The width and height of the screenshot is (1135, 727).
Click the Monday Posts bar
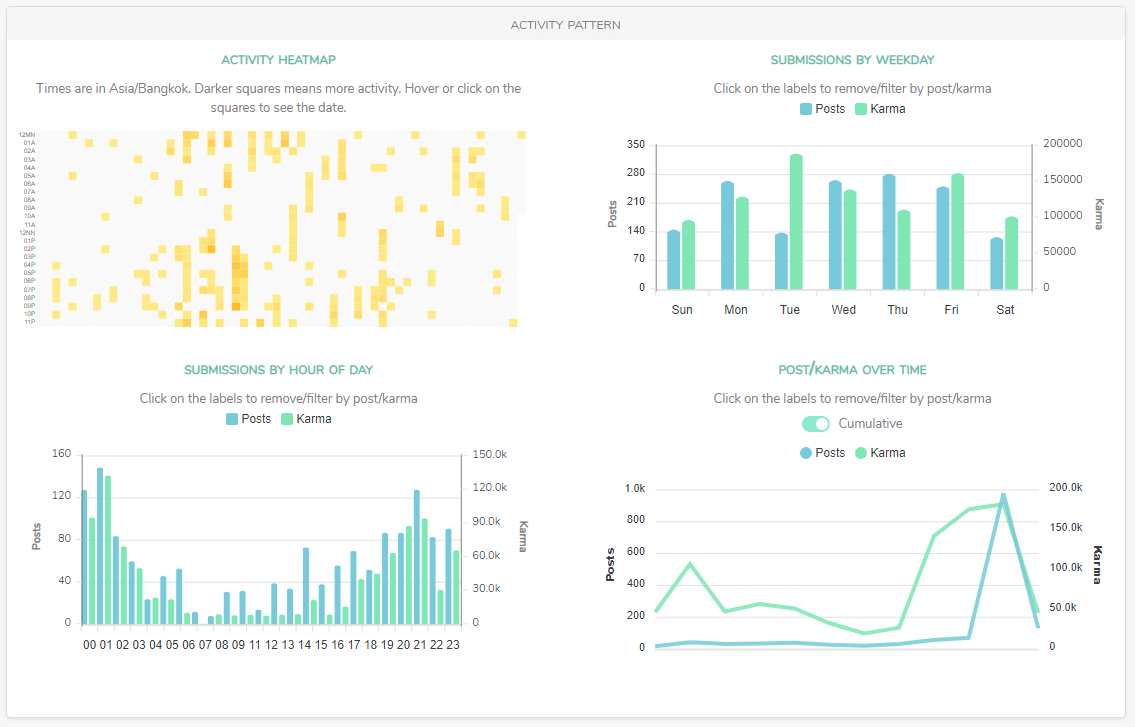(727, 236)
